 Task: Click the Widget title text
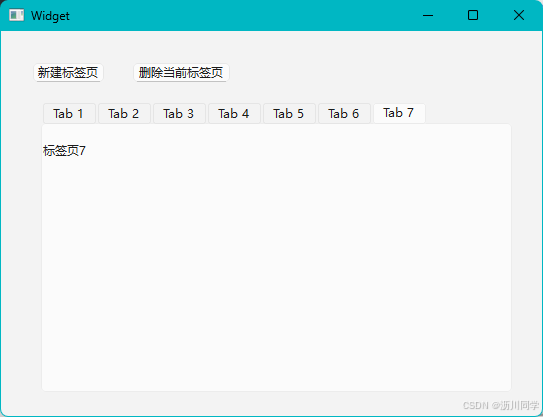(x=50, y=16)
